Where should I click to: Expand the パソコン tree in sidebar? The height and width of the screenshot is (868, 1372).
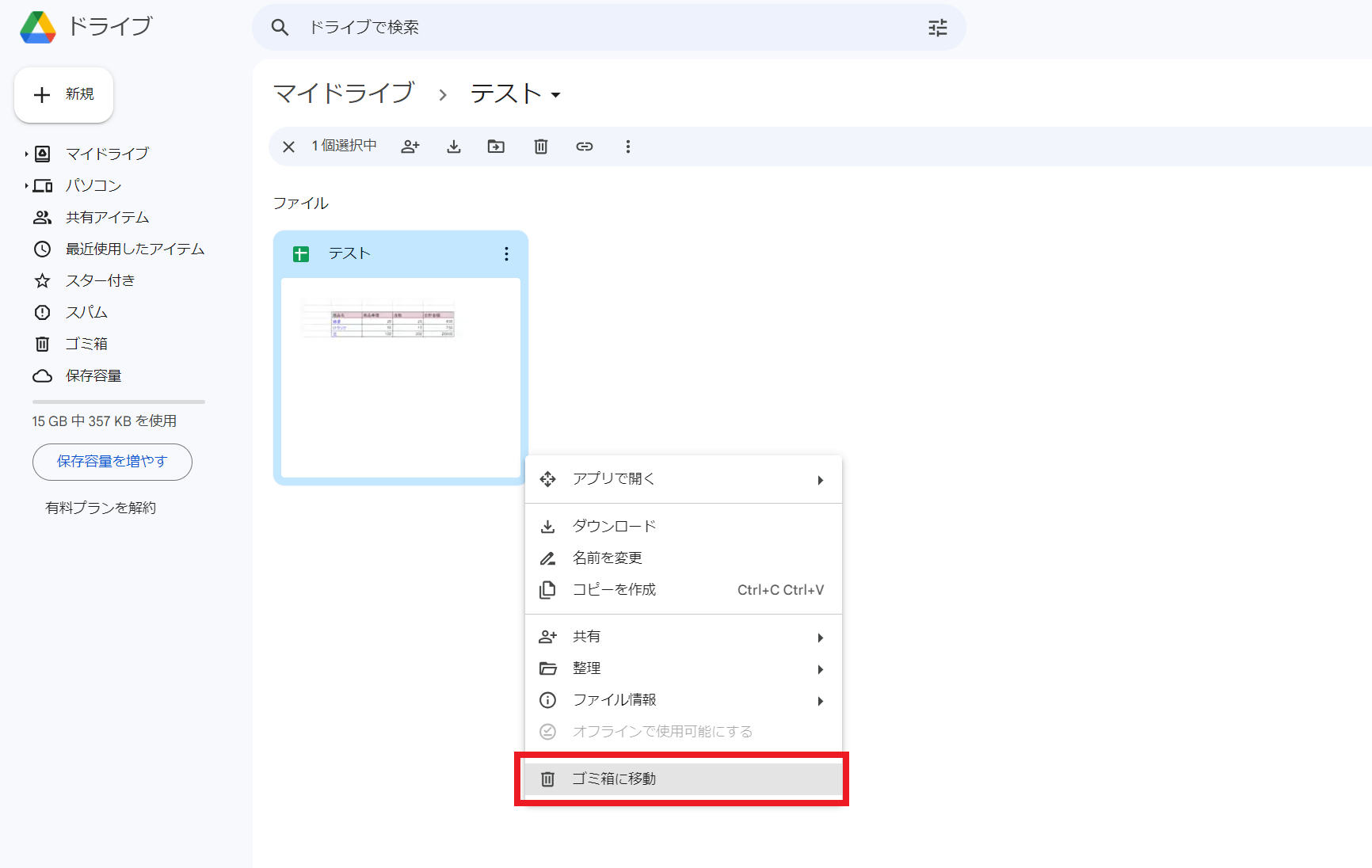[26, 185]
